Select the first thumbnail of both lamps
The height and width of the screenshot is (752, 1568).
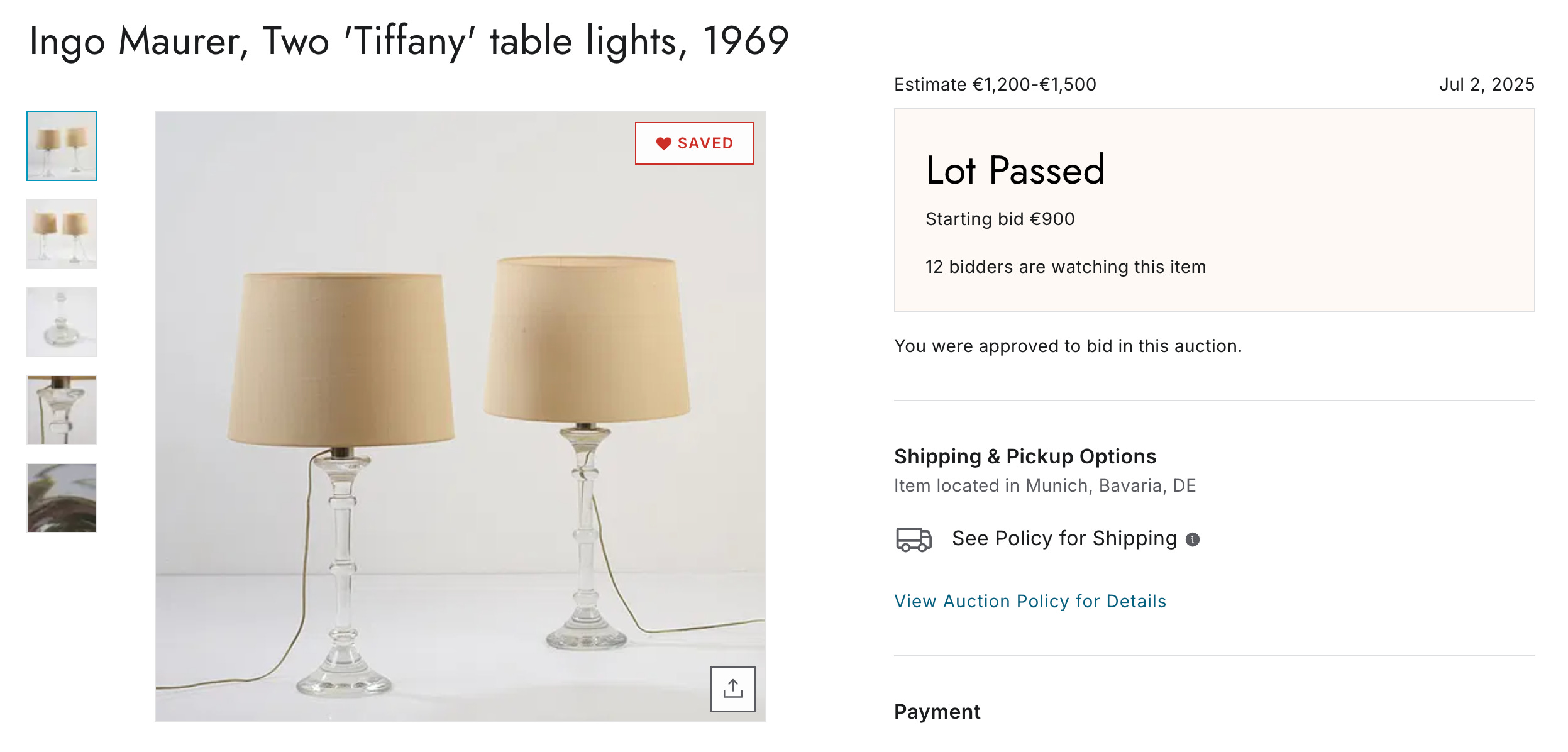pos(62,146)
